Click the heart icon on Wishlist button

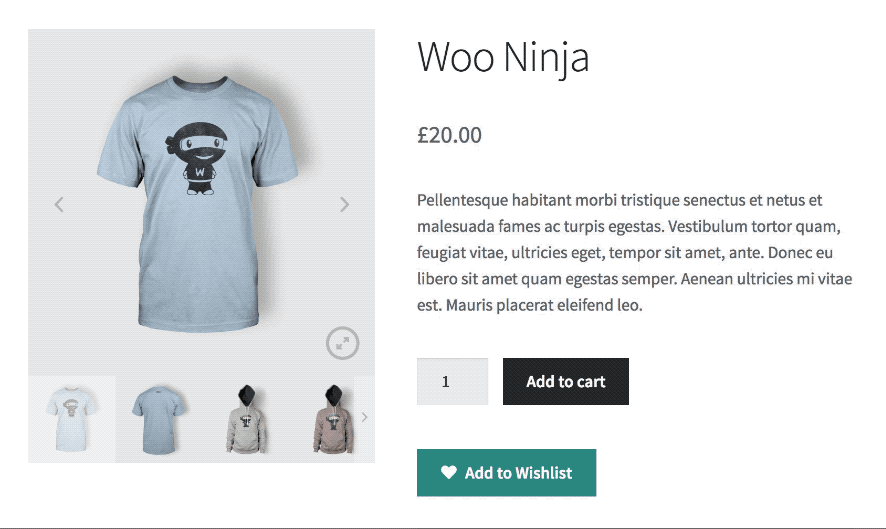(449, 473)
